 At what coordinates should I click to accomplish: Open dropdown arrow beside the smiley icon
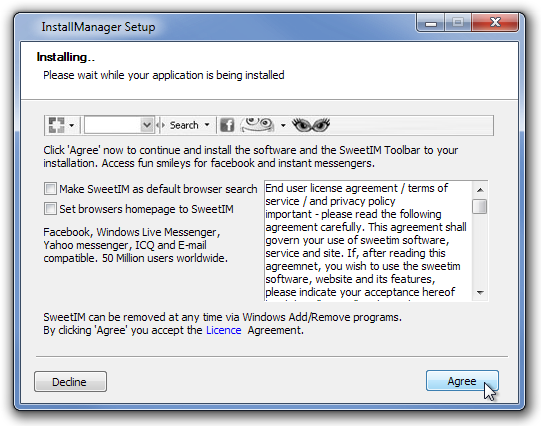click(x=283, y=125)
